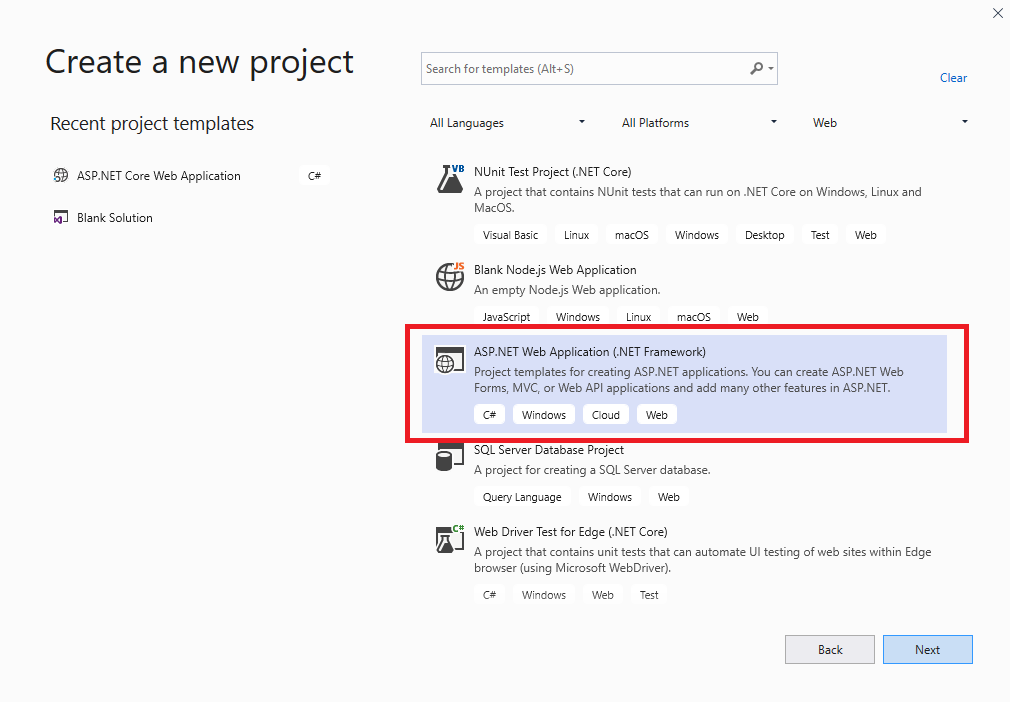The height and width of the screenshot is (702, 1010).
Task: Pick the Blank Node.js Web Application template
Action: point(555,270)
